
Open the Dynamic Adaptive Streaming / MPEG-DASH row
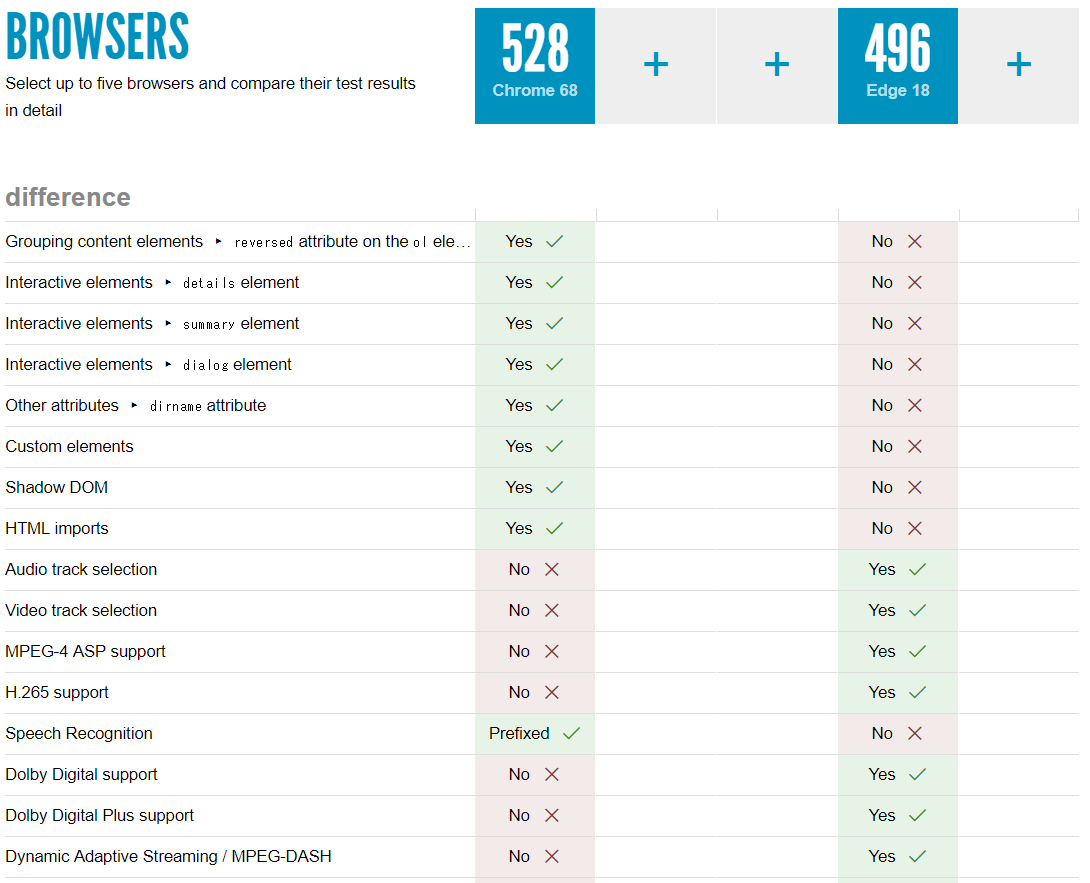pyautogui.click(x=168, y=857)
